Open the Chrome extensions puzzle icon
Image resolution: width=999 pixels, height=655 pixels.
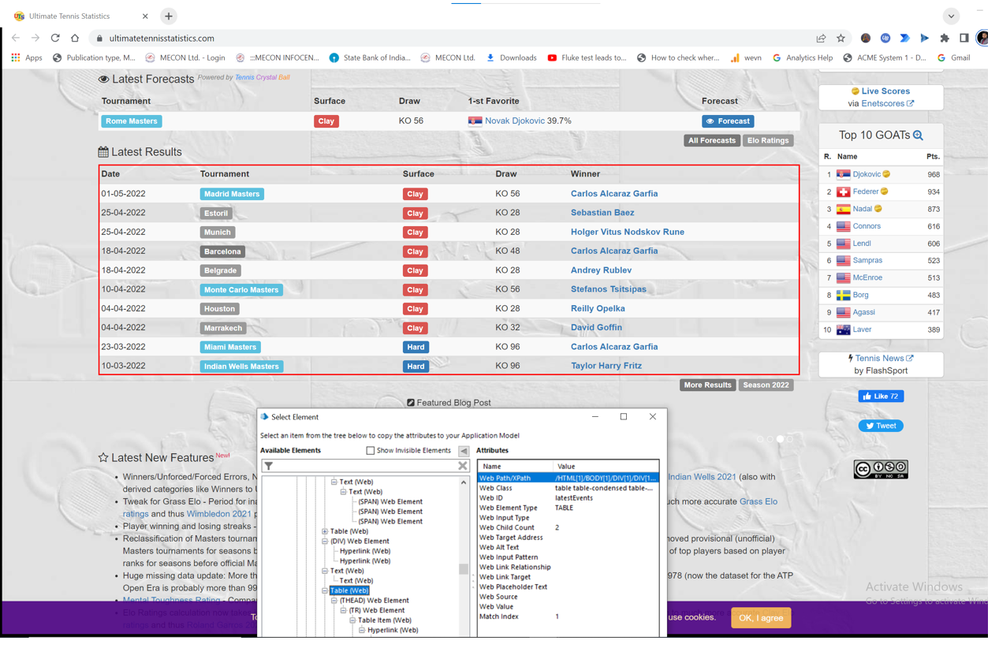(944, 38)
